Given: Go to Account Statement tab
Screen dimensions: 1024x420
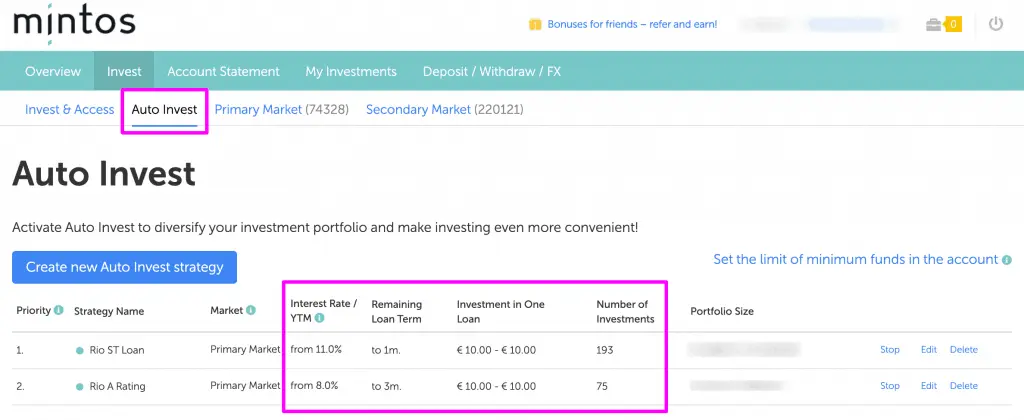Looking at the screenshot, I should [223, 72].
